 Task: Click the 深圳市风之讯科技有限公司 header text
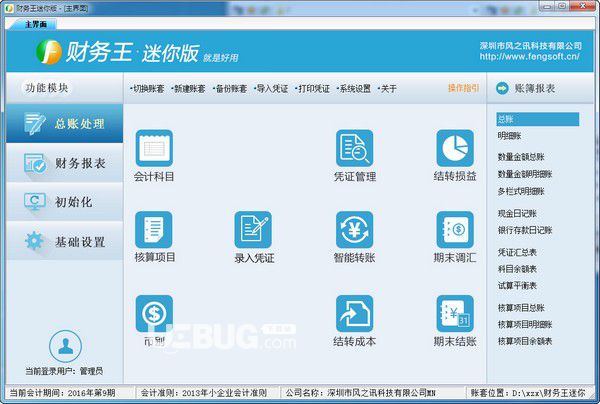(530, 46)
